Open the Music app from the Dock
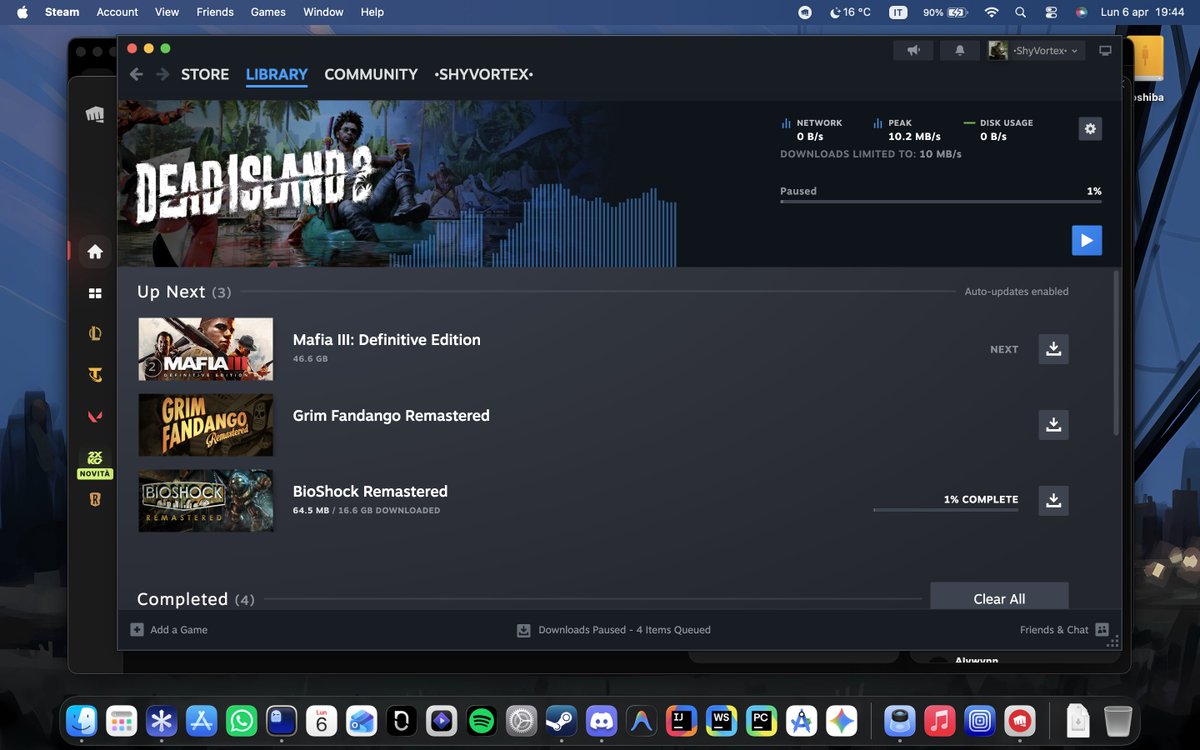 click(939, 720)
